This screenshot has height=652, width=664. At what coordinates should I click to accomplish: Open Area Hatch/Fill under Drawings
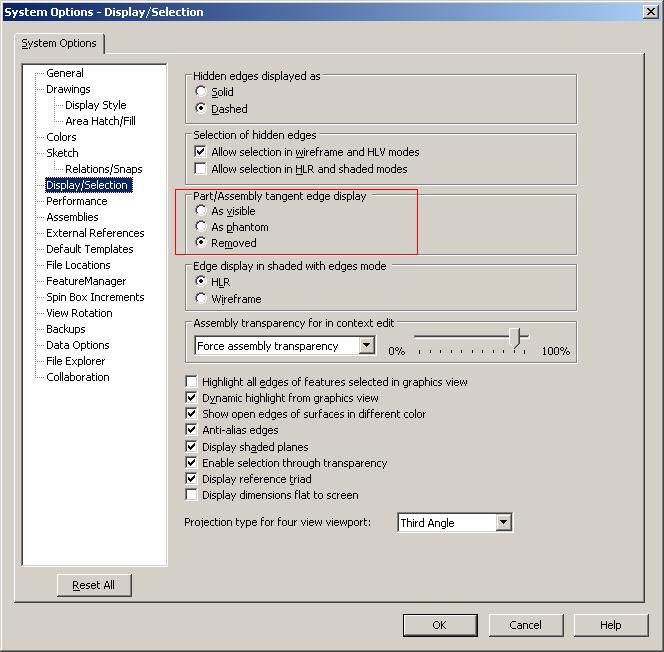point(100,121)
